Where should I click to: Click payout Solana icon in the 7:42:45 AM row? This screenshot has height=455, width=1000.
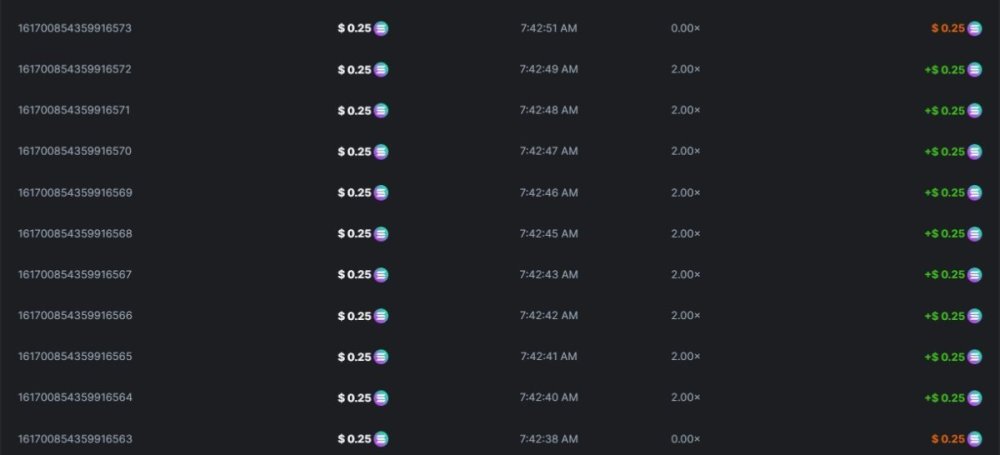(974, 234)
